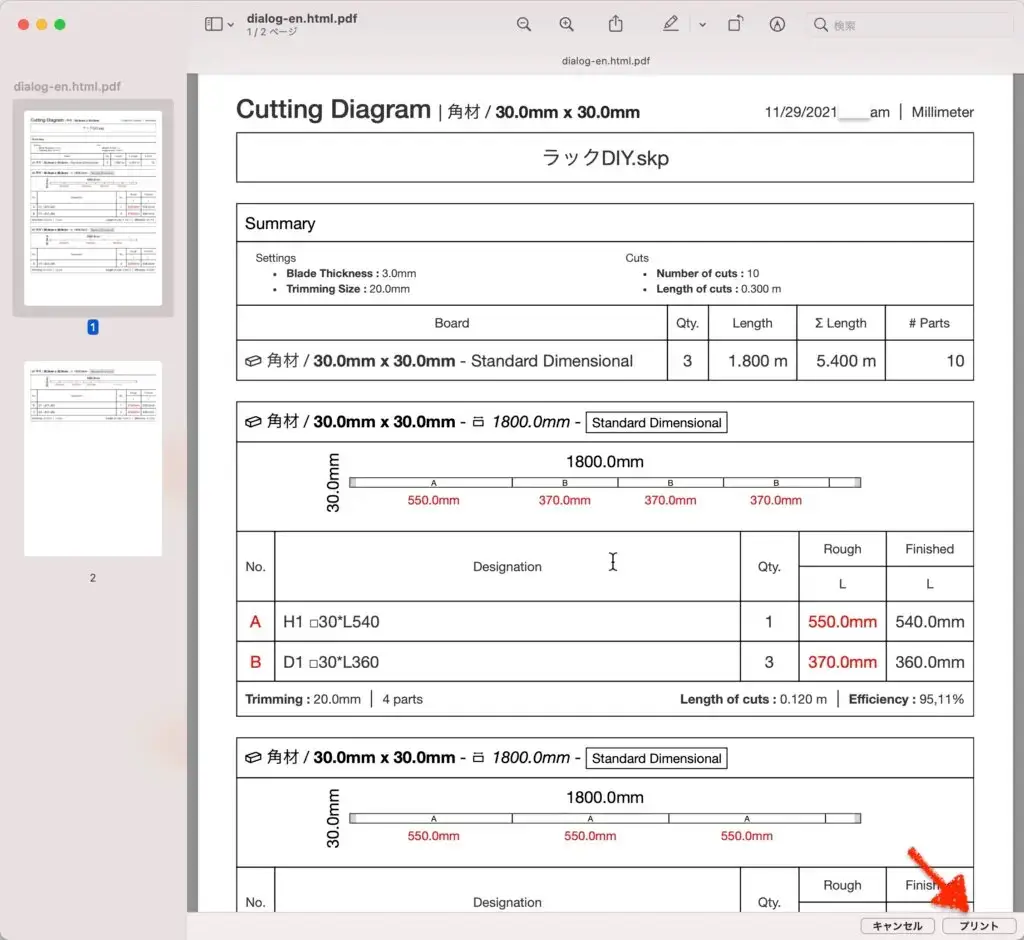Click row A designation H1 □30*L540
1024x940 pixels.
pyautogui.click(x=331, y=621)
